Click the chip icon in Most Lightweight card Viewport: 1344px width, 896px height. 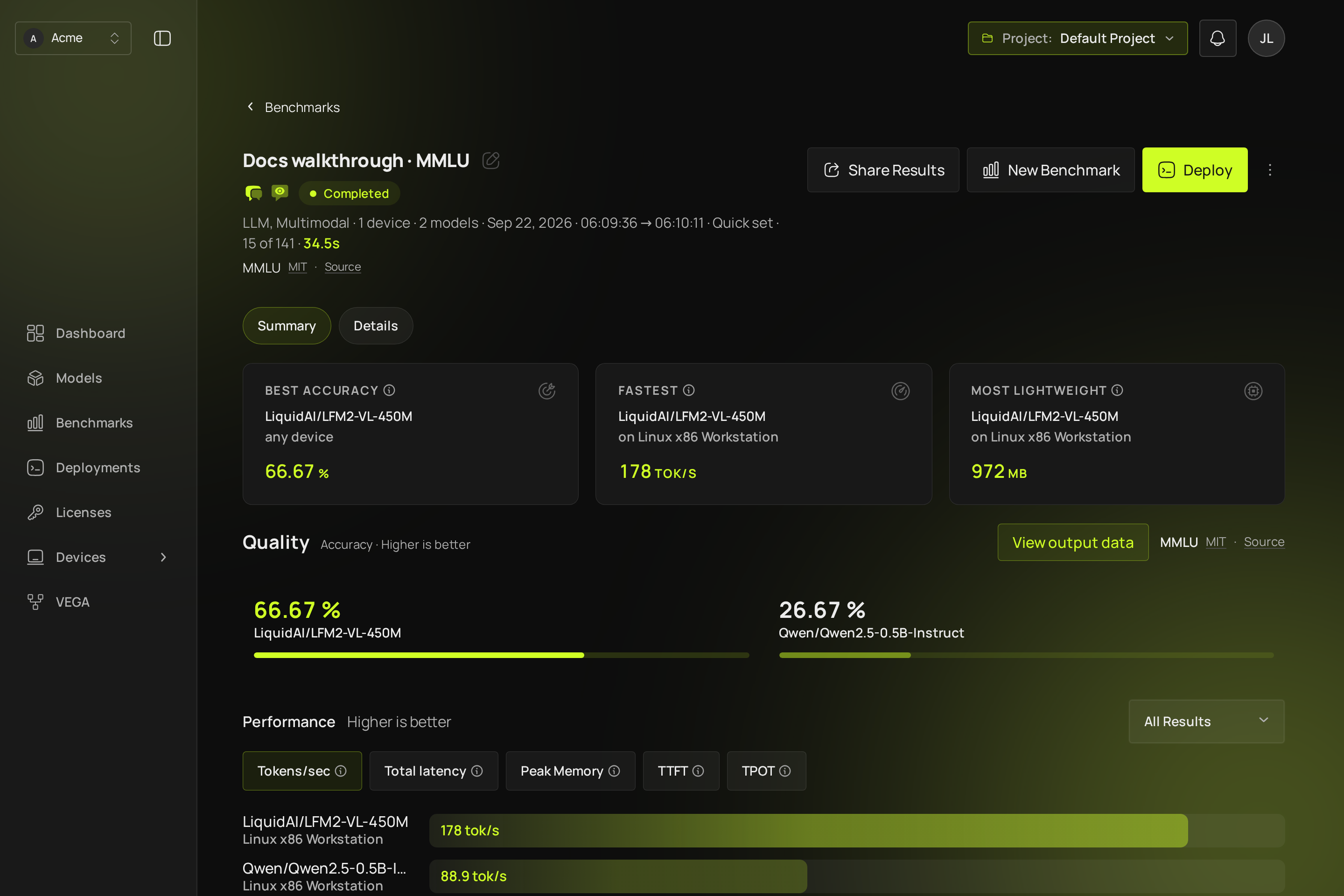pyautogui.click(x=1253, y=391)
